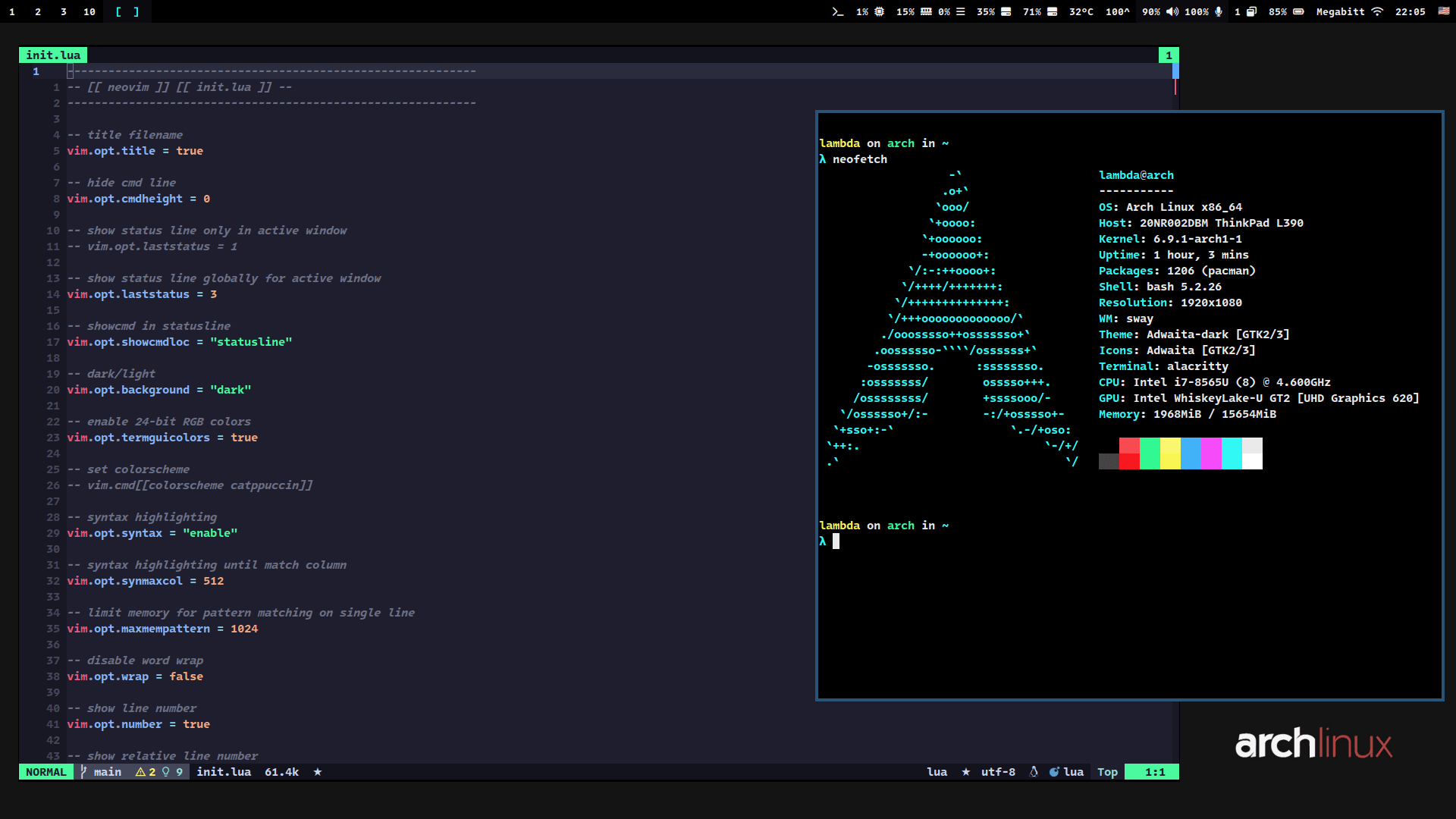The width and height of the screenshot is (1456, 819).
Task: Toggle the microphone icon
Action: click(1219, 11)
